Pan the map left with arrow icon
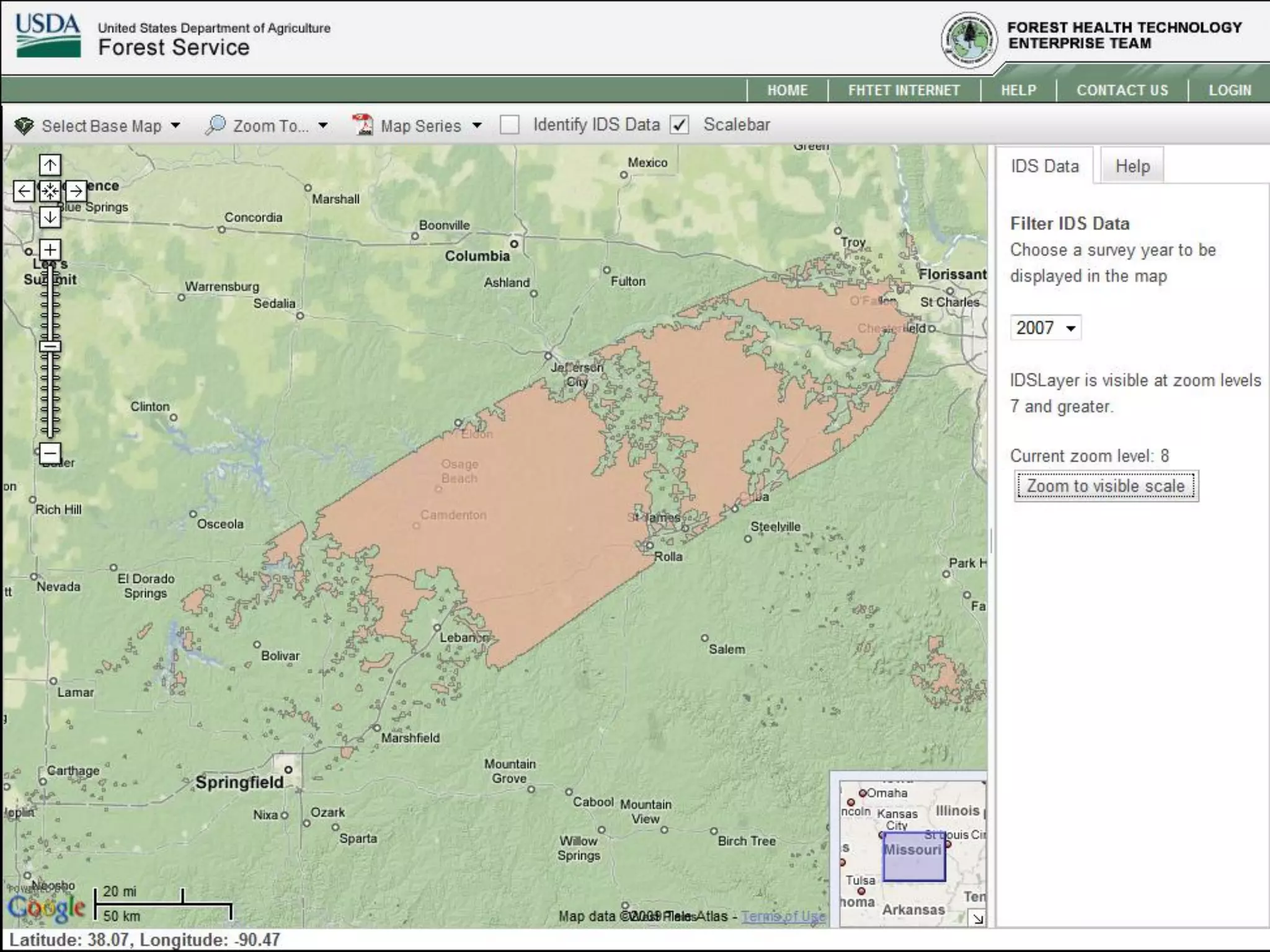This screenshot has height=952, width=1270. click(24, 191)
